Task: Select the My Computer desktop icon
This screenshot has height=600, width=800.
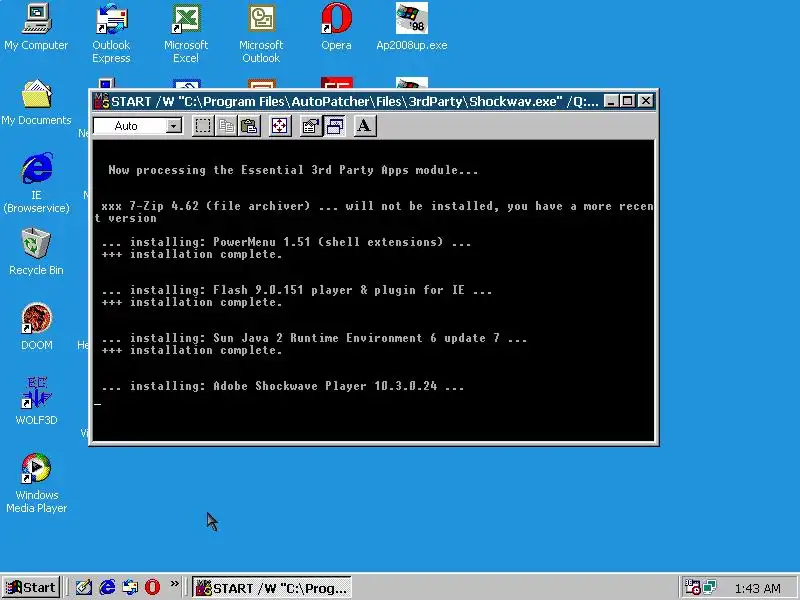Action: point(36,28)
